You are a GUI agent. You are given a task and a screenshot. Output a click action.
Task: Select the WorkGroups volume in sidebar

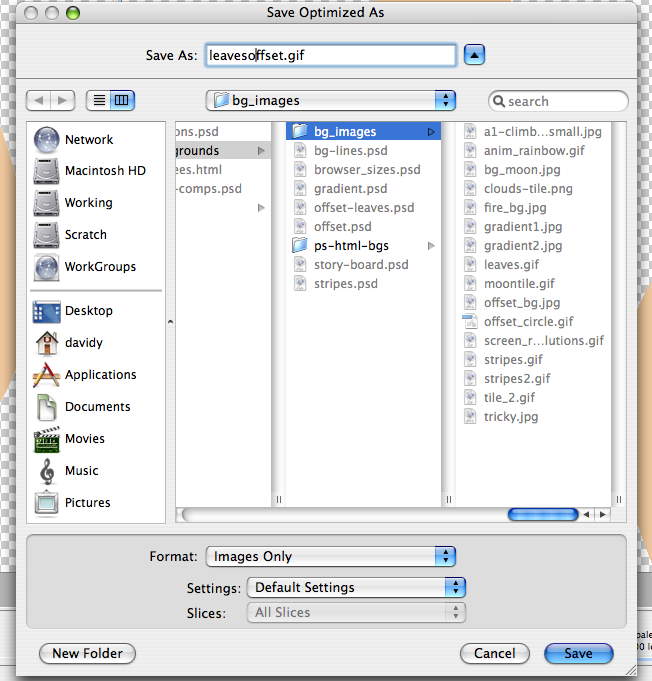pos(47,267)
